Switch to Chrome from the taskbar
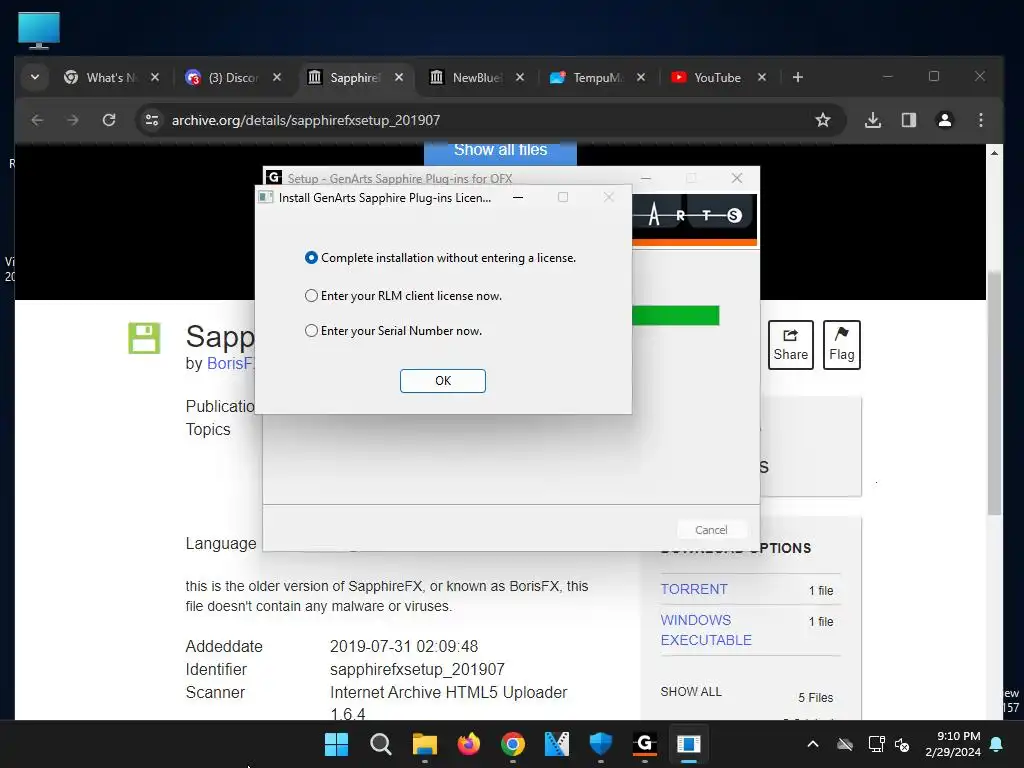Screen dimensions: 1024x768 coord(513,744)
